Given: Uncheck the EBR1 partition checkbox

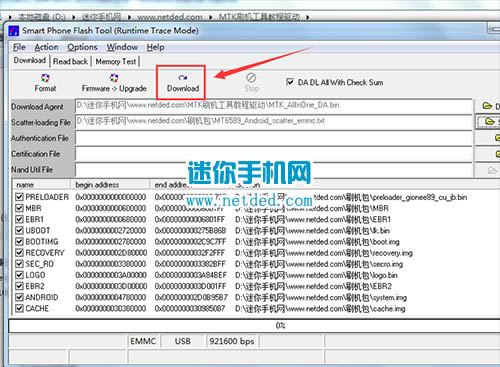Looking at the screenshot, I should tap(19, 219).
